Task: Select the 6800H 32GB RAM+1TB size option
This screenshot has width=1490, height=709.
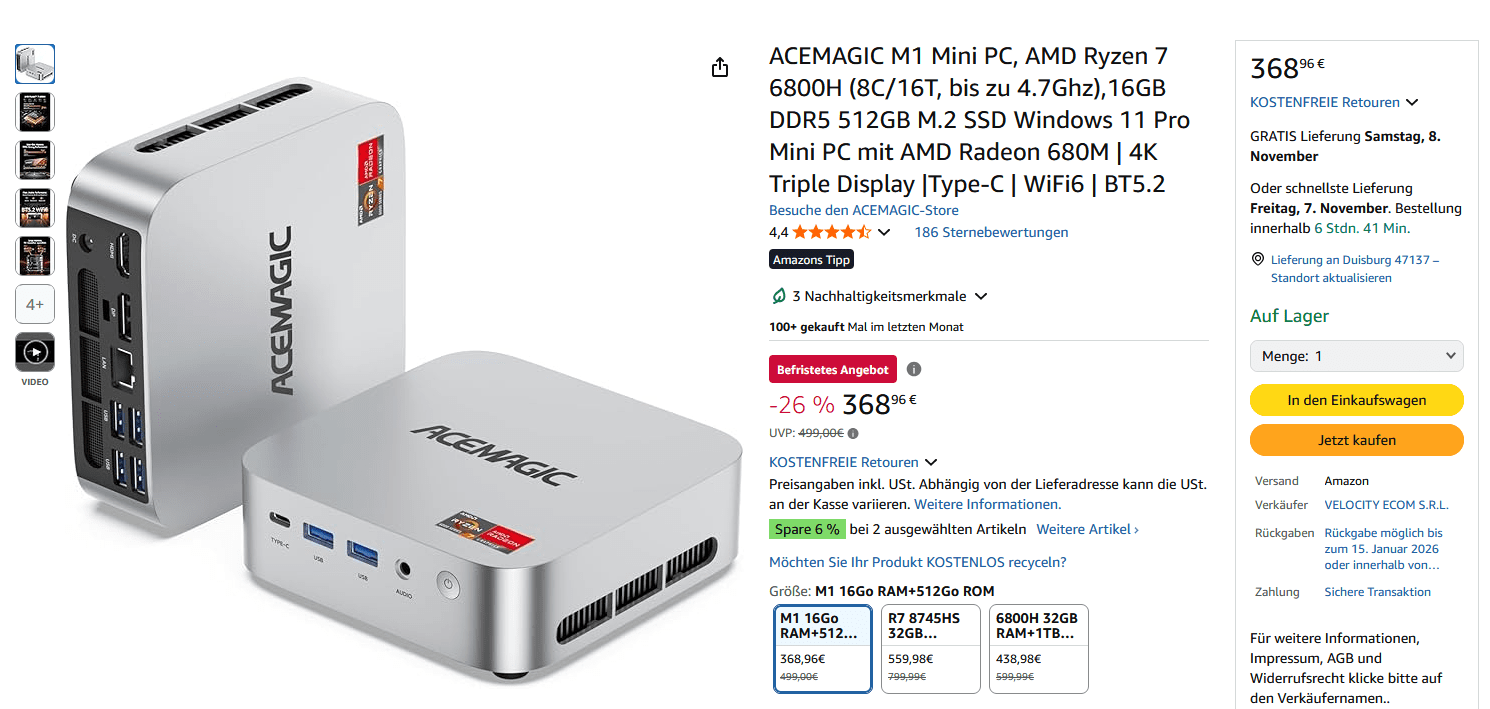Action: 1038,648
